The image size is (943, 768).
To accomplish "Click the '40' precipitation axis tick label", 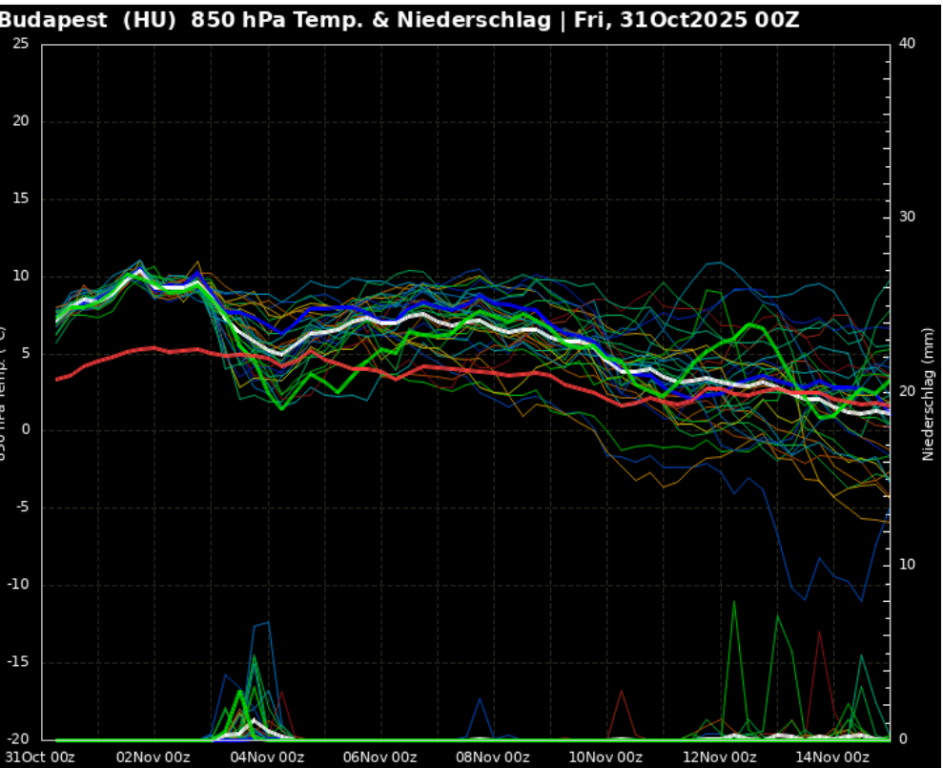I will [908, 43].
